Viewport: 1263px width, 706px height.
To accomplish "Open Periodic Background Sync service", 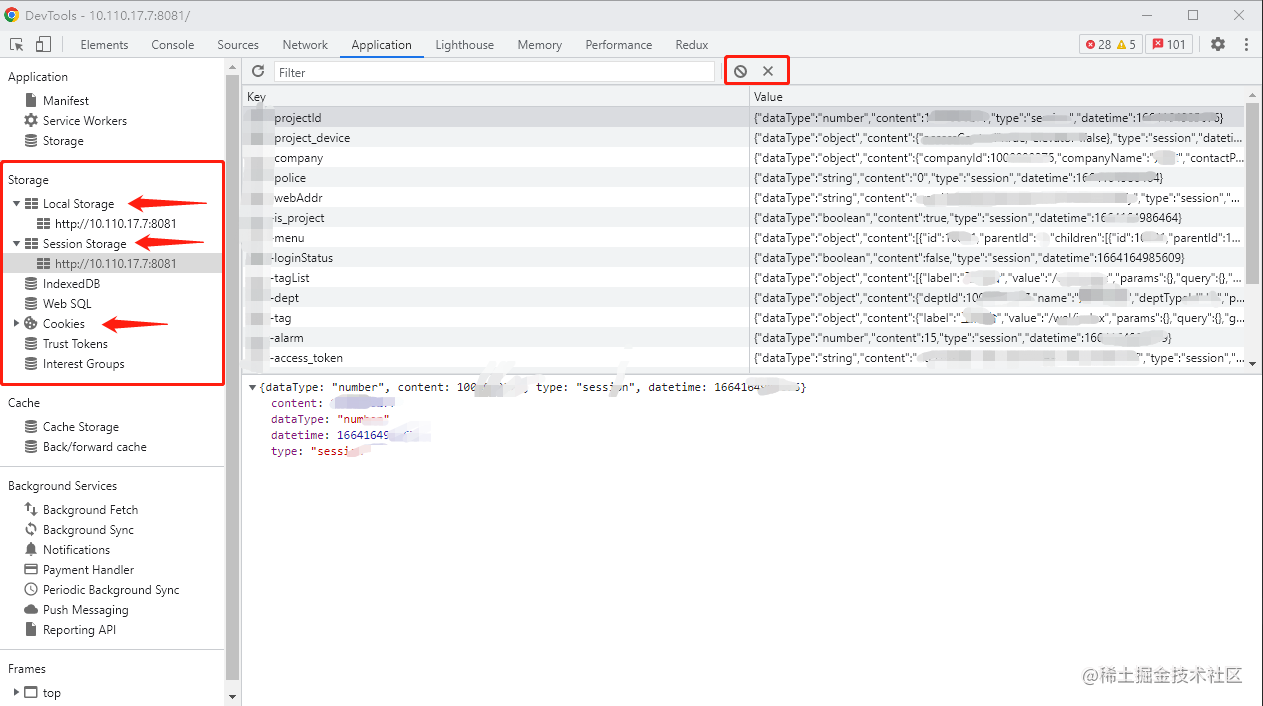I will [111, 590].
